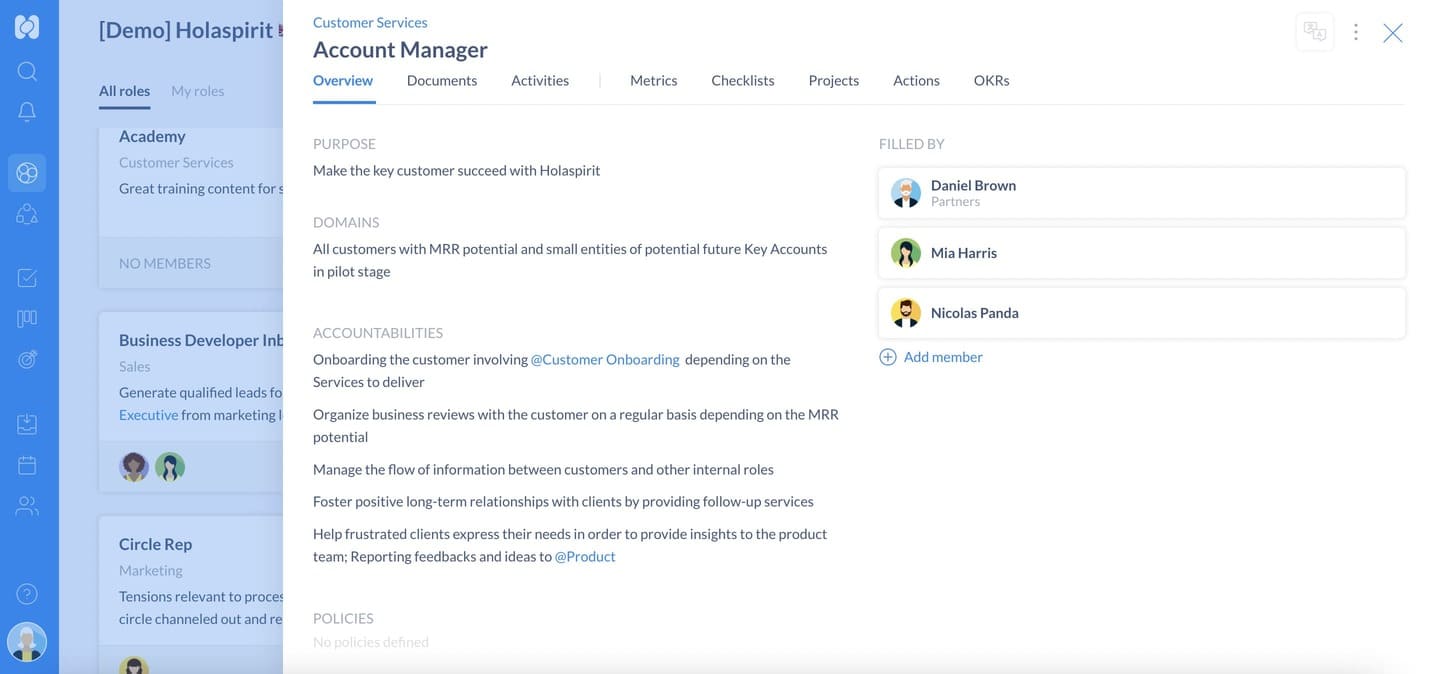
Task: Switch to the Overview tab
Action: click(343, 80)
